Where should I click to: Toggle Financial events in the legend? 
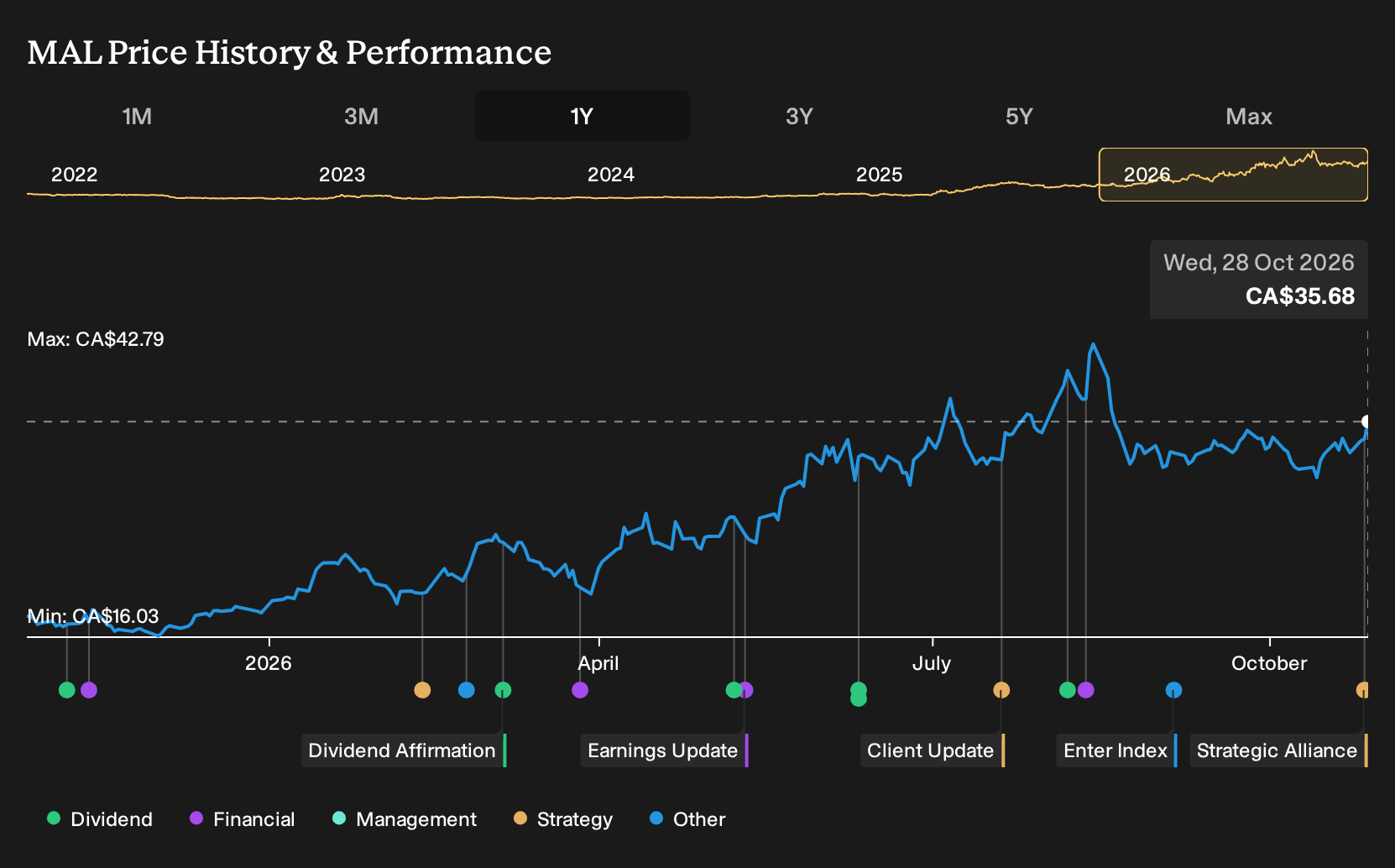click(x=243, y=819)
